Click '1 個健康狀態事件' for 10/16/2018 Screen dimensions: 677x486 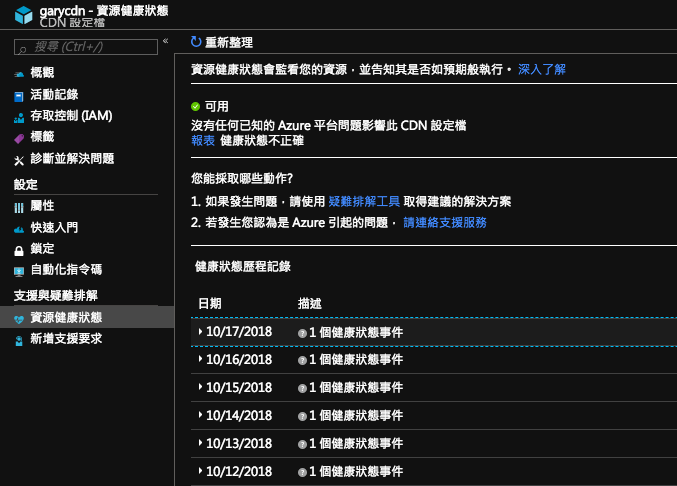(x=356, y=360)
